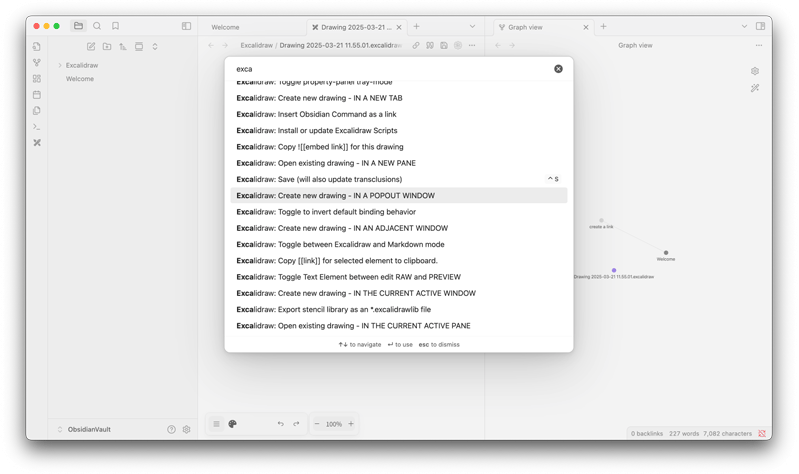The image size is (799, 474).
Task: Click the undo arrow in Excalidraw
Action: pyautogui.click(x=280, y=424)
